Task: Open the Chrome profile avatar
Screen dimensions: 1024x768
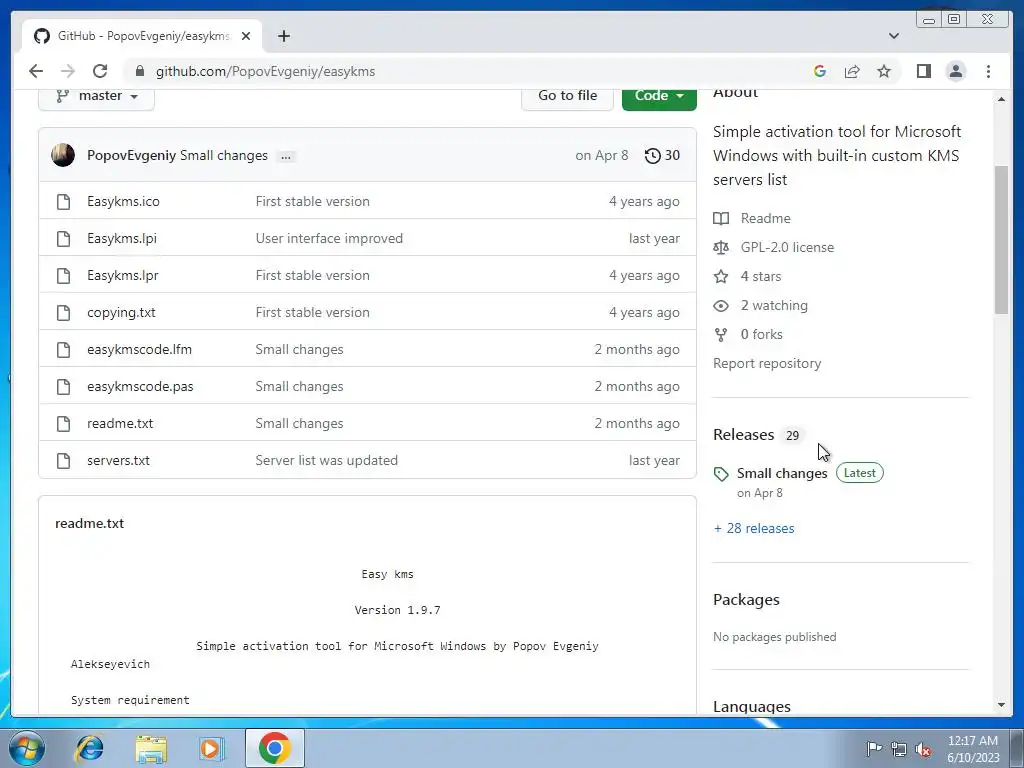Action: click(955, 71)
